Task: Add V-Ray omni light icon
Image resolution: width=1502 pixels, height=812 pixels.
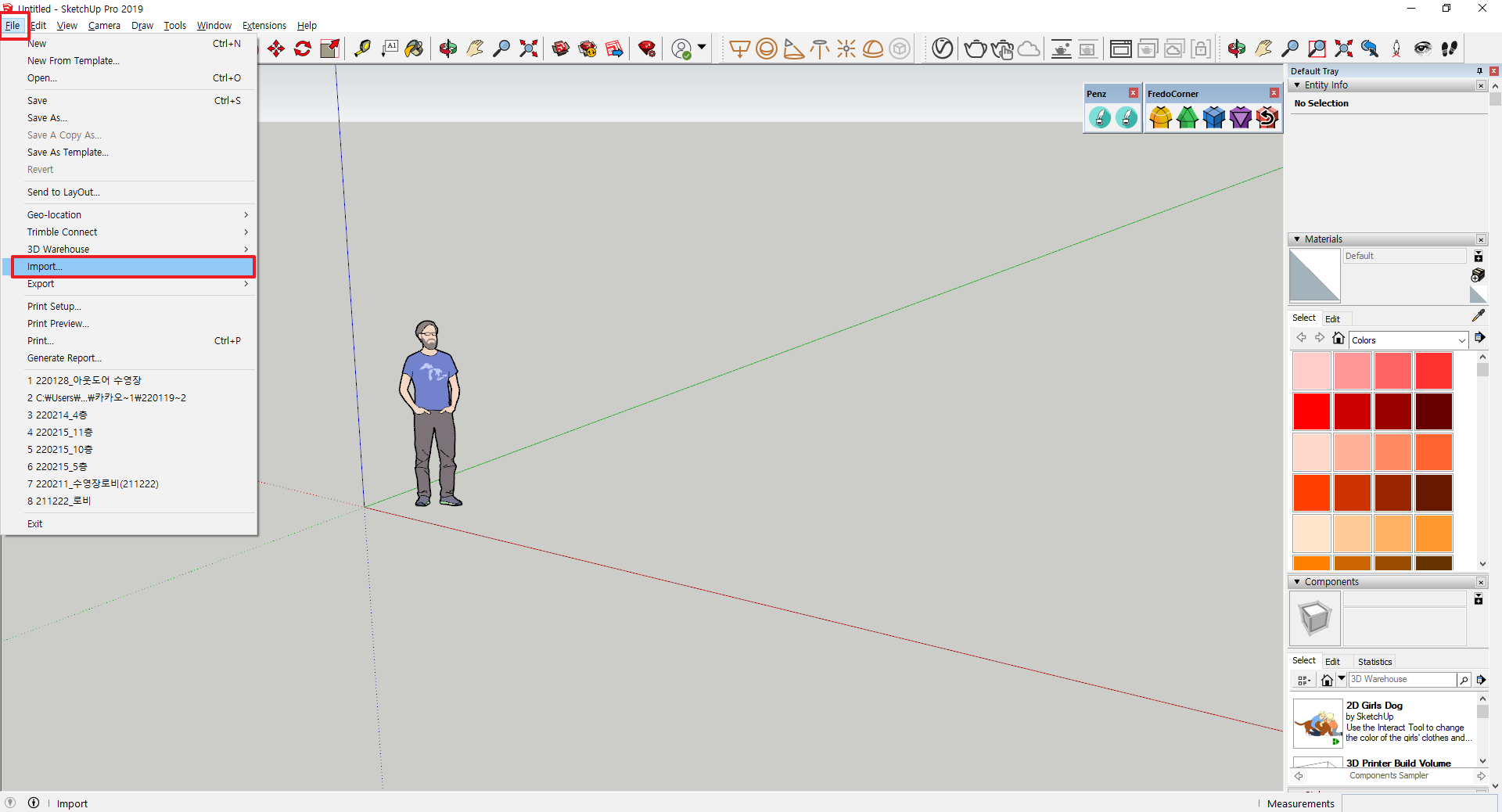Action: coord(846,49)
